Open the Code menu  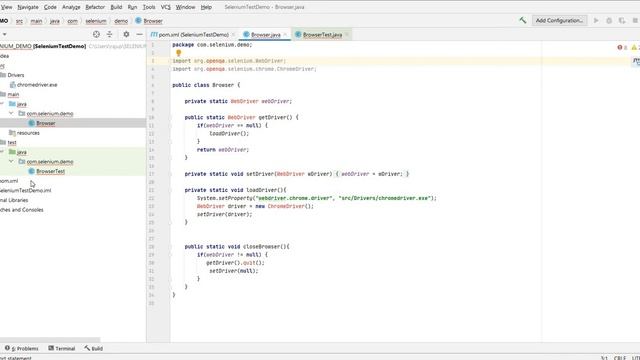point(50,7)
